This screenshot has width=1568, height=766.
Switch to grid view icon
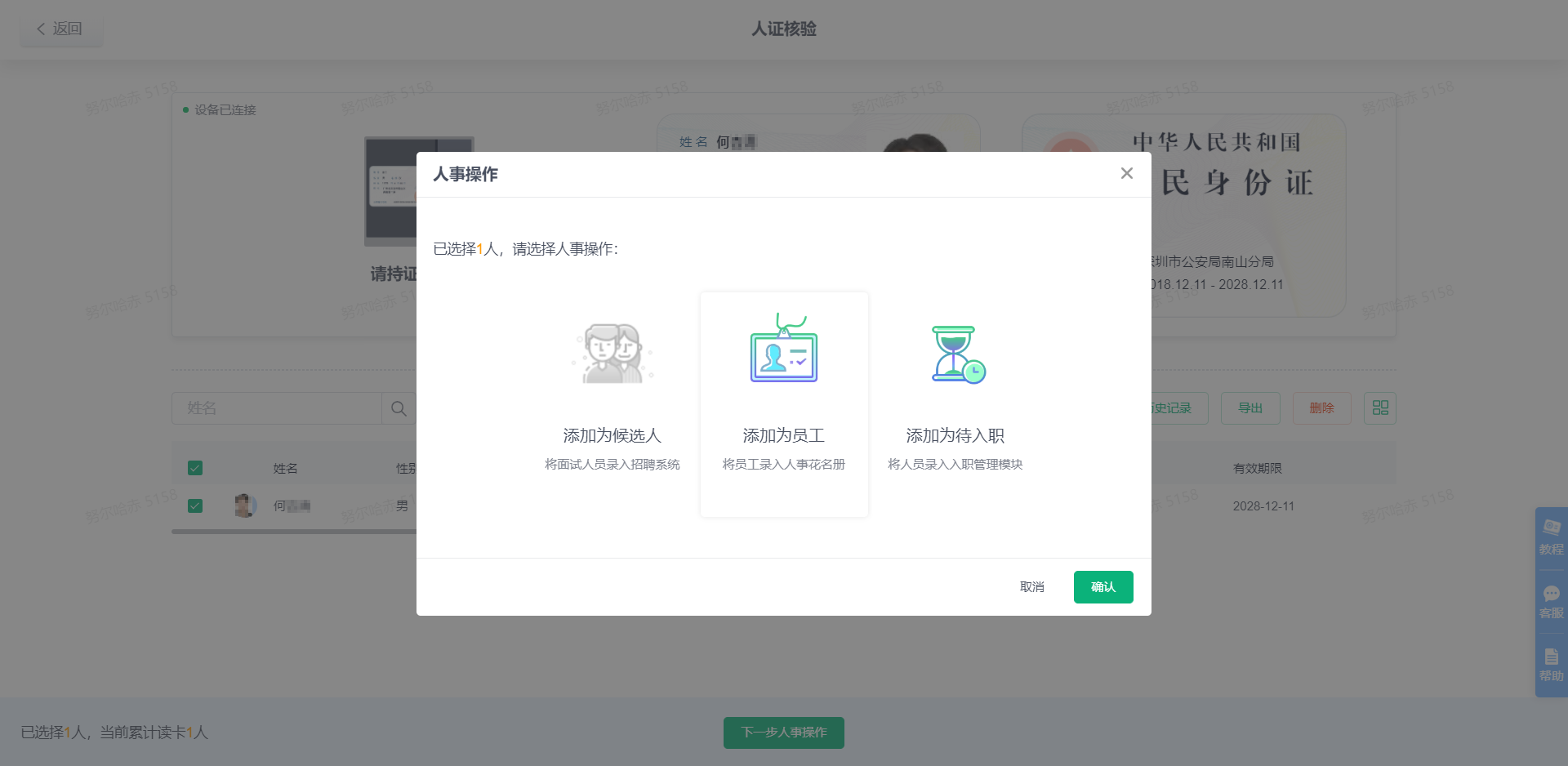click(1380, 407)
